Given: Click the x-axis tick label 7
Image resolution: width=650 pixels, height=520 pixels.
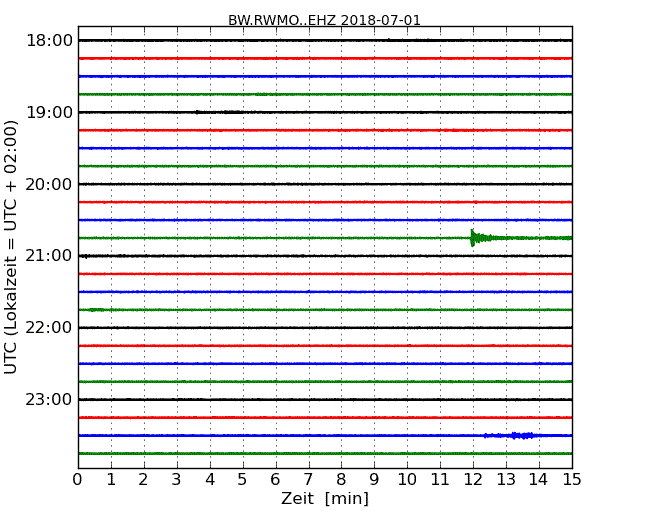Looking at the screenshot, I should (308, 480).
